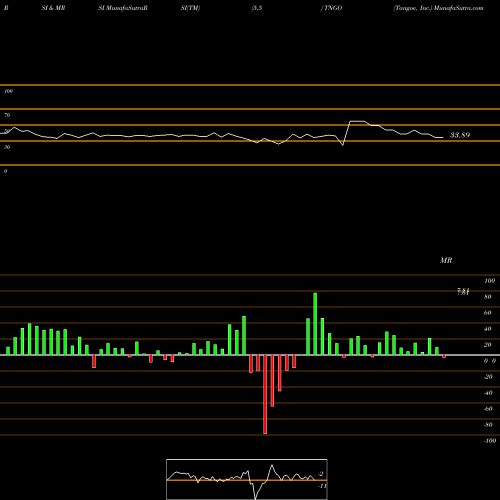The image size is (500, 500).
Task: Select the 'SI(TM)' header text
Action: point(190,8)
